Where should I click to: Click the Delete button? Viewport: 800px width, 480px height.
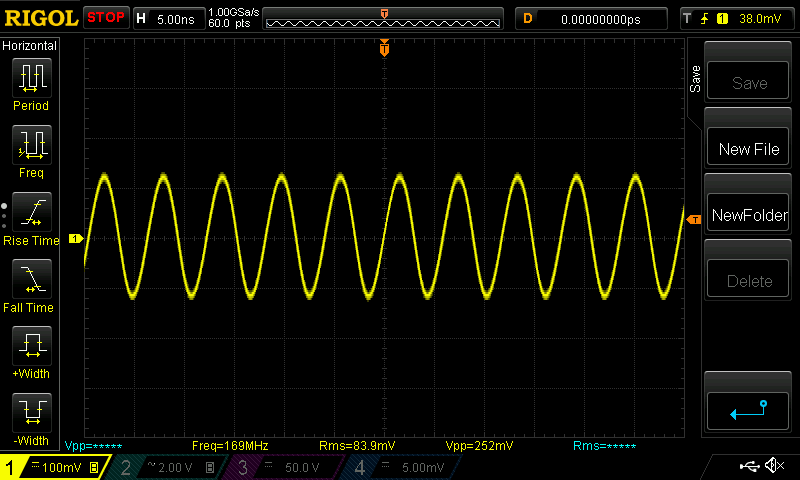coord(748,279)
